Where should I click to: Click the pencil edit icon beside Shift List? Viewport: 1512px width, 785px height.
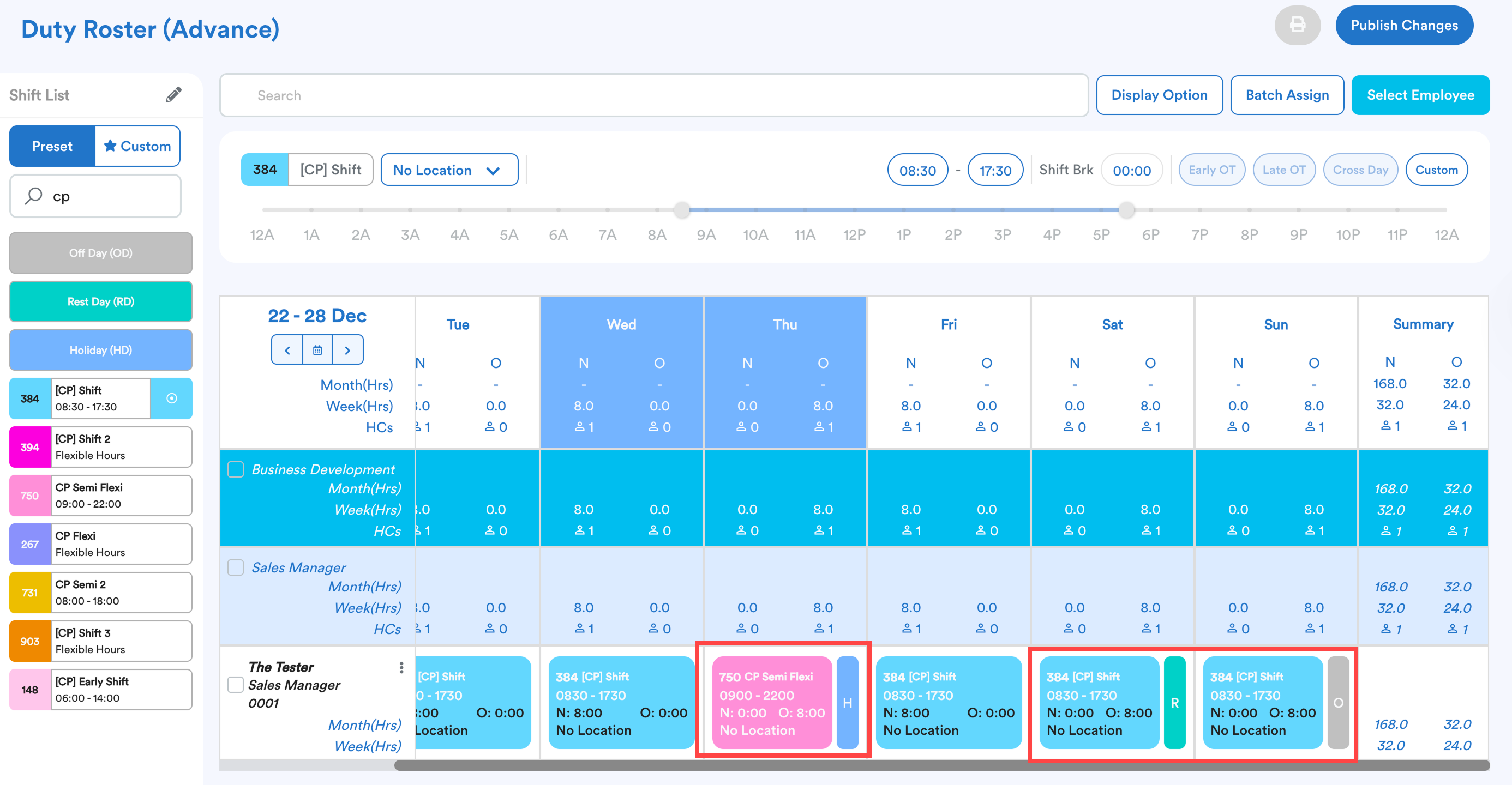pyautogui.click(x=174, y=94)
